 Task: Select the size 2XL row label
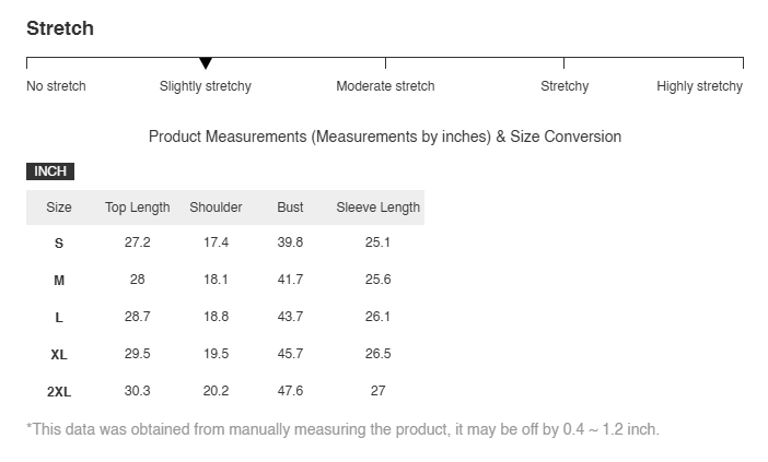pyautogui.click(x=59, y=391)
